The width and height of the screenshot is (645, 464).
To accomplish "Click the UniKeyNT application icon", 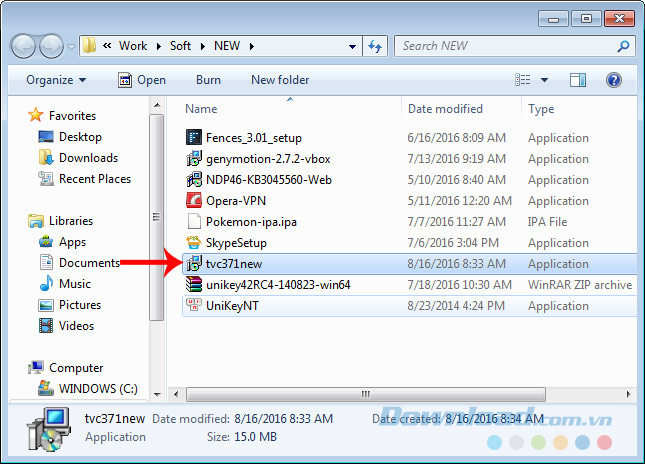I will [x=194, y=305].
